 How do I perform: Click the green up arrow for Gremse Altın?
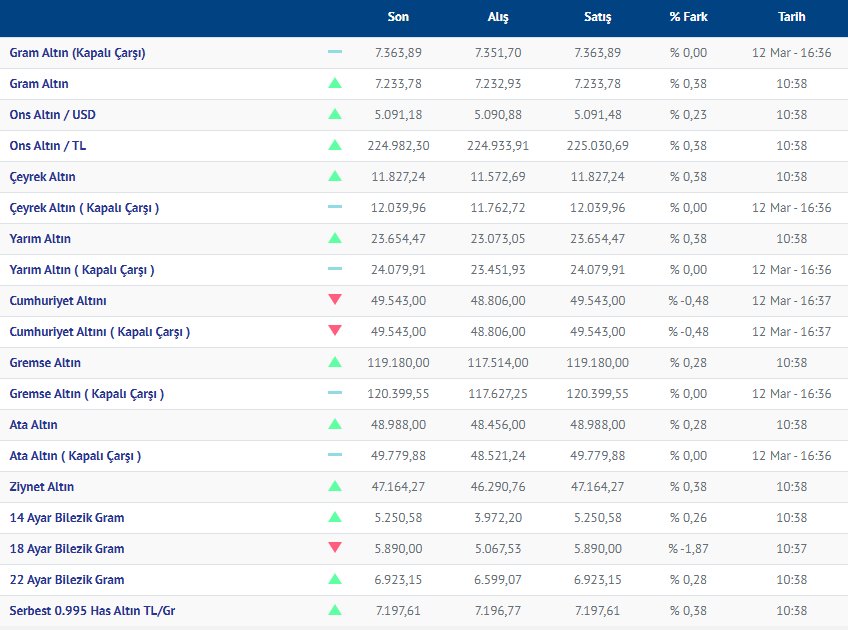(334, 362)
